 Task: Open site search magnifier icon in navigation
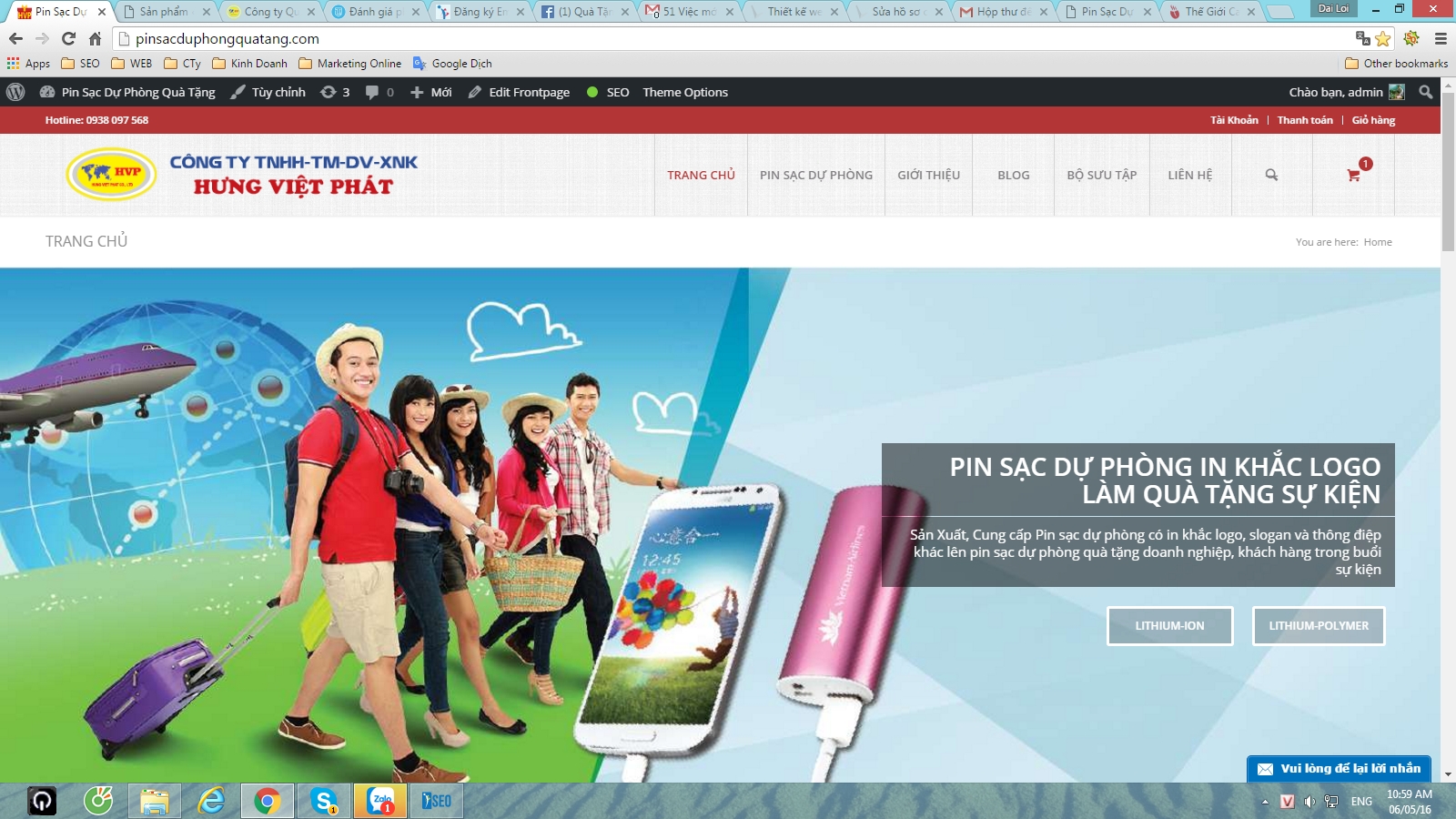[1271, 175]
